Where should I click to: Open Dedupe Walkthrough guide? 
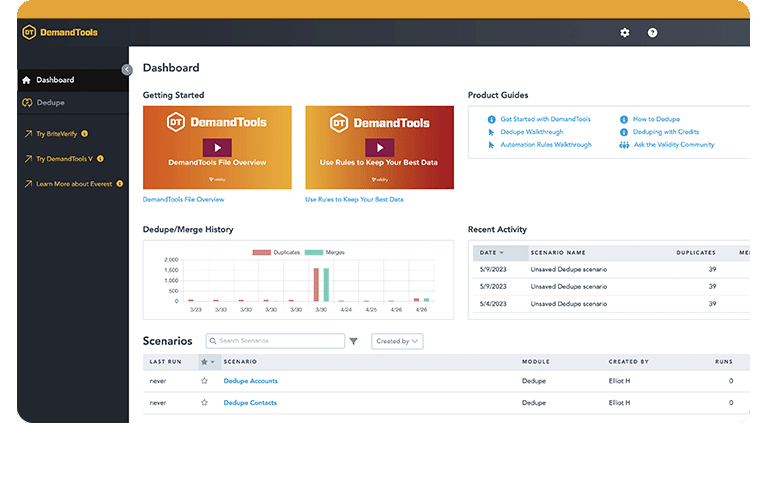pos(532,132)
